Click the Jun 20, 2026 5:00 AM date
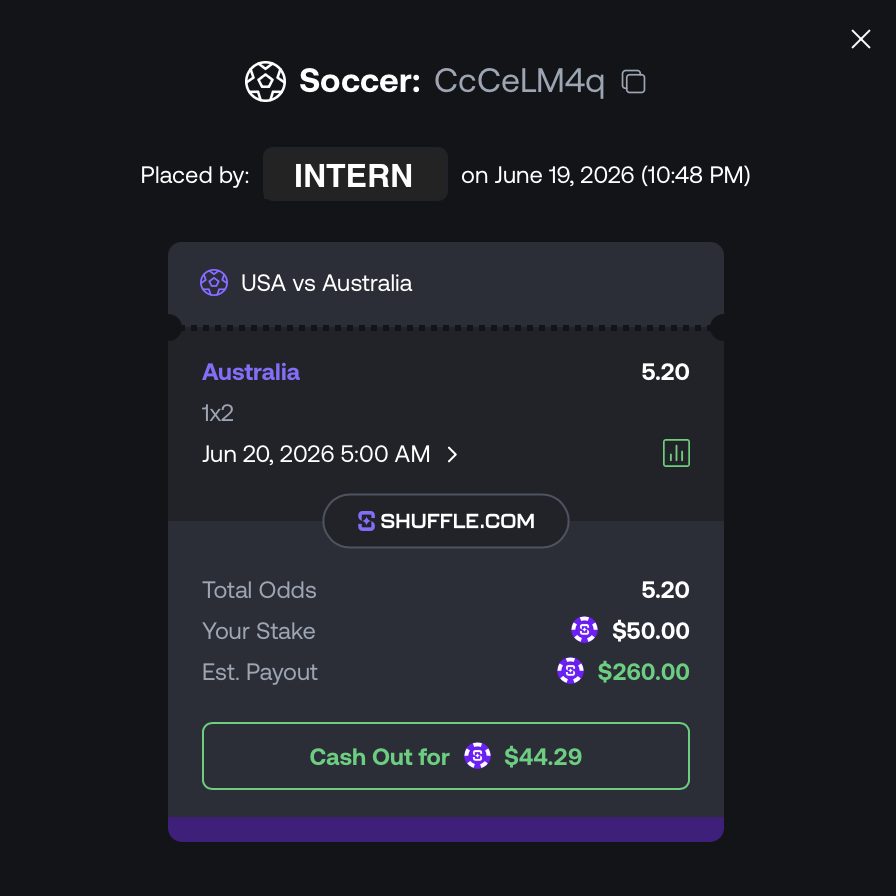This screenshot has height=896, width=896. tap(316, 454)
